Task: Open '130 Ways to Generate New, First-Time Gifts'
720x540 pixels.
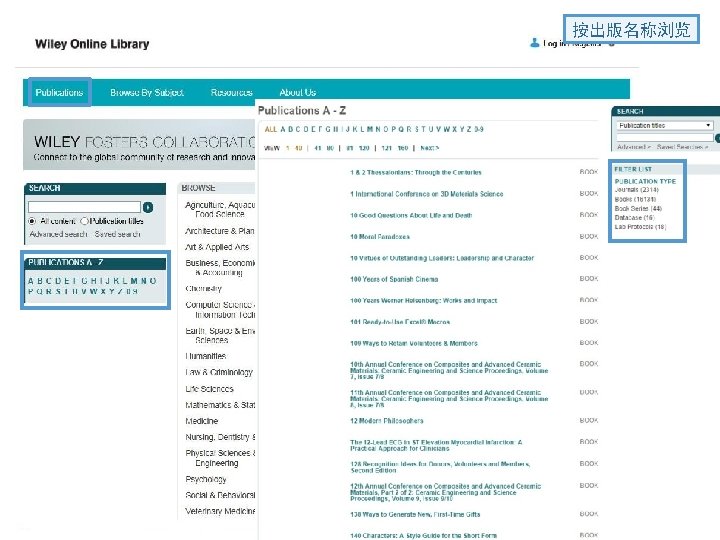Action: click(x=415, y=515)
